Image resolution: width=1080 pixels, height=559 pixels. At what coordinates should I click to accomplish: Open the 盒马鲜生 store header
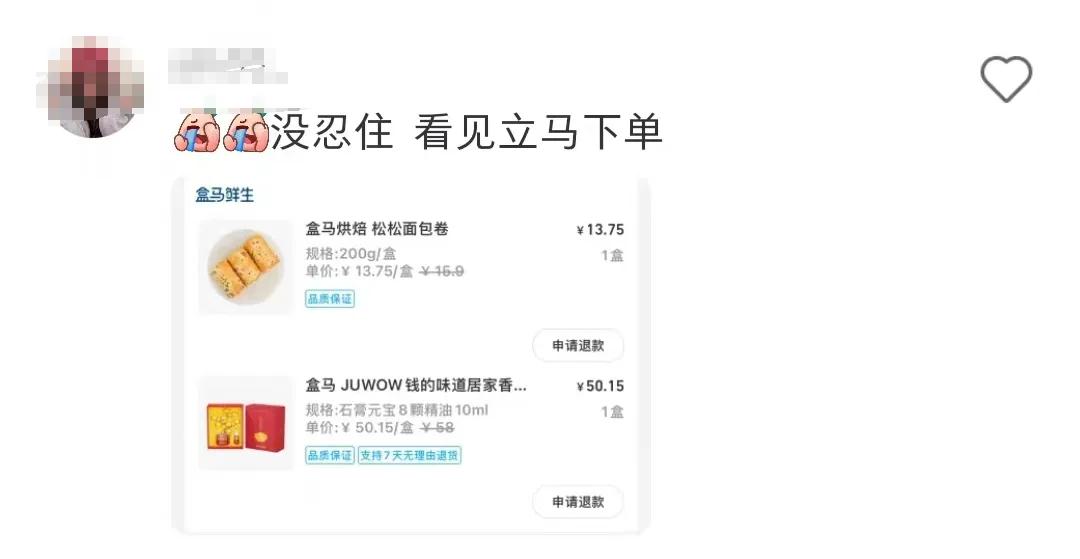point(225,195)
